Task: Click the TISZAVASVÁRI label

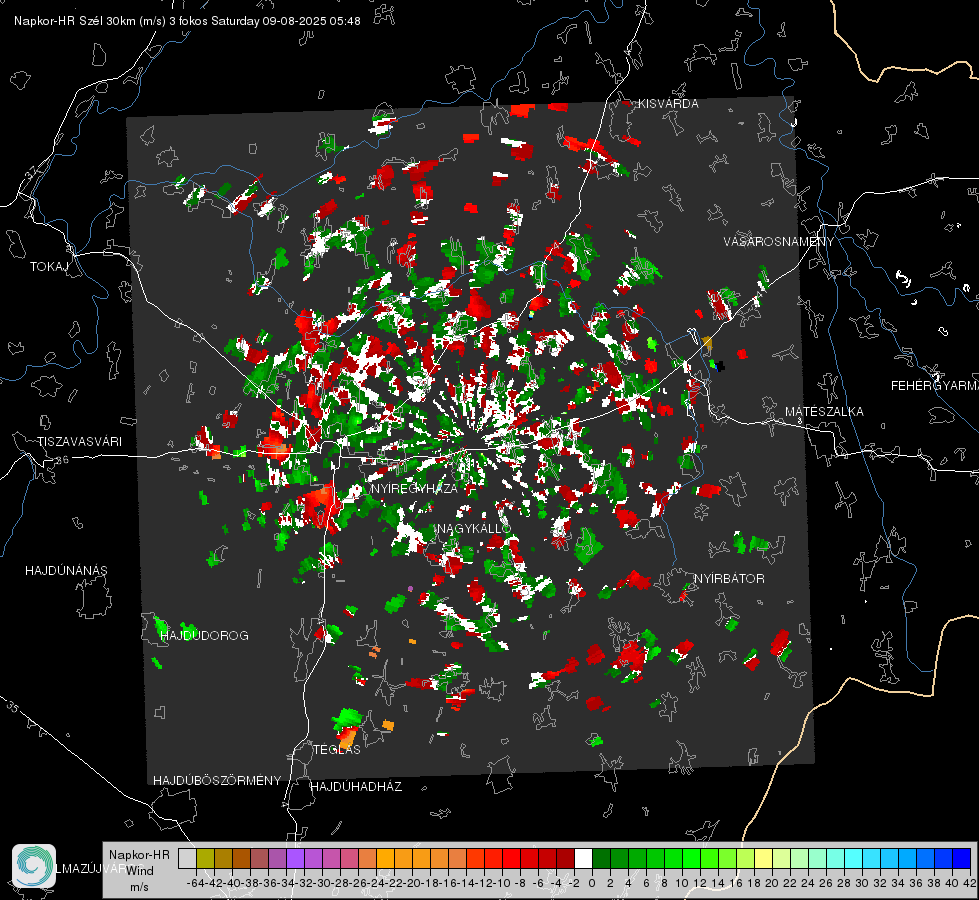Action: 79,442
